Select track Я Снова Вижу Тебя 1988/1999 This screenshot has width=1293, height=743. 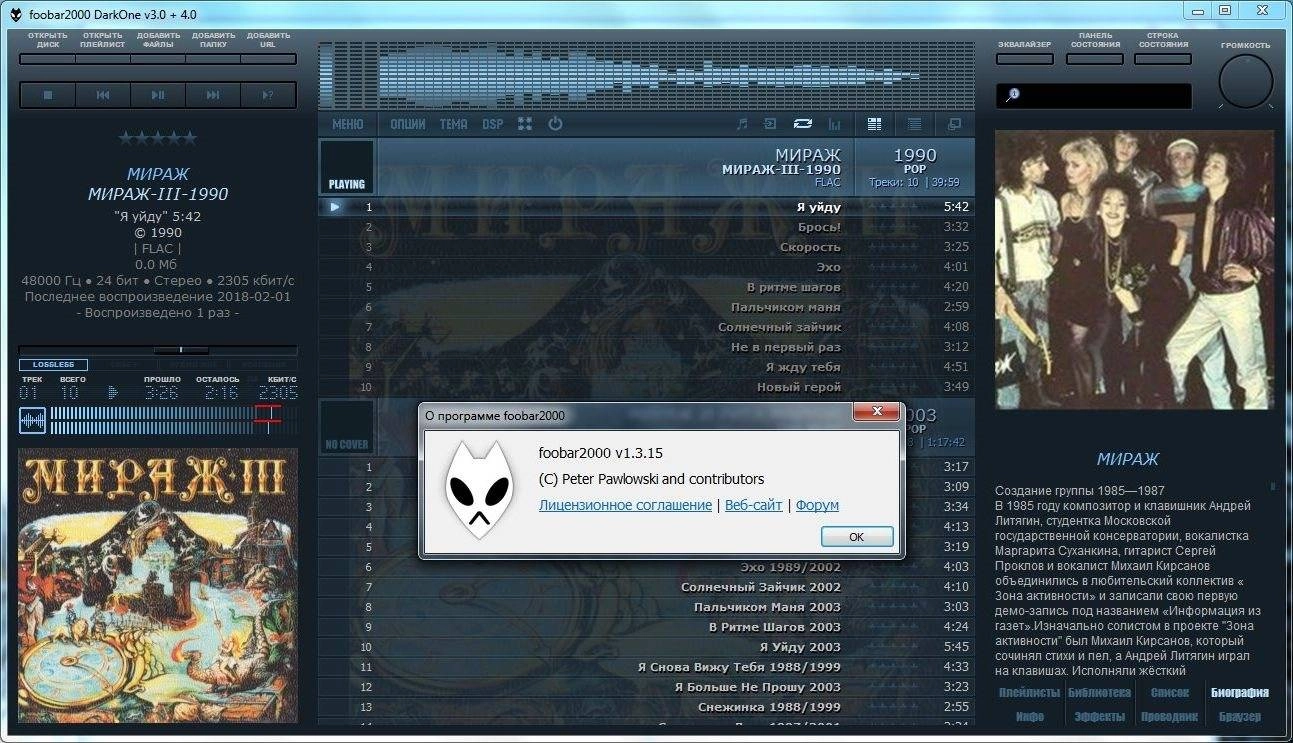coord(646,667)
